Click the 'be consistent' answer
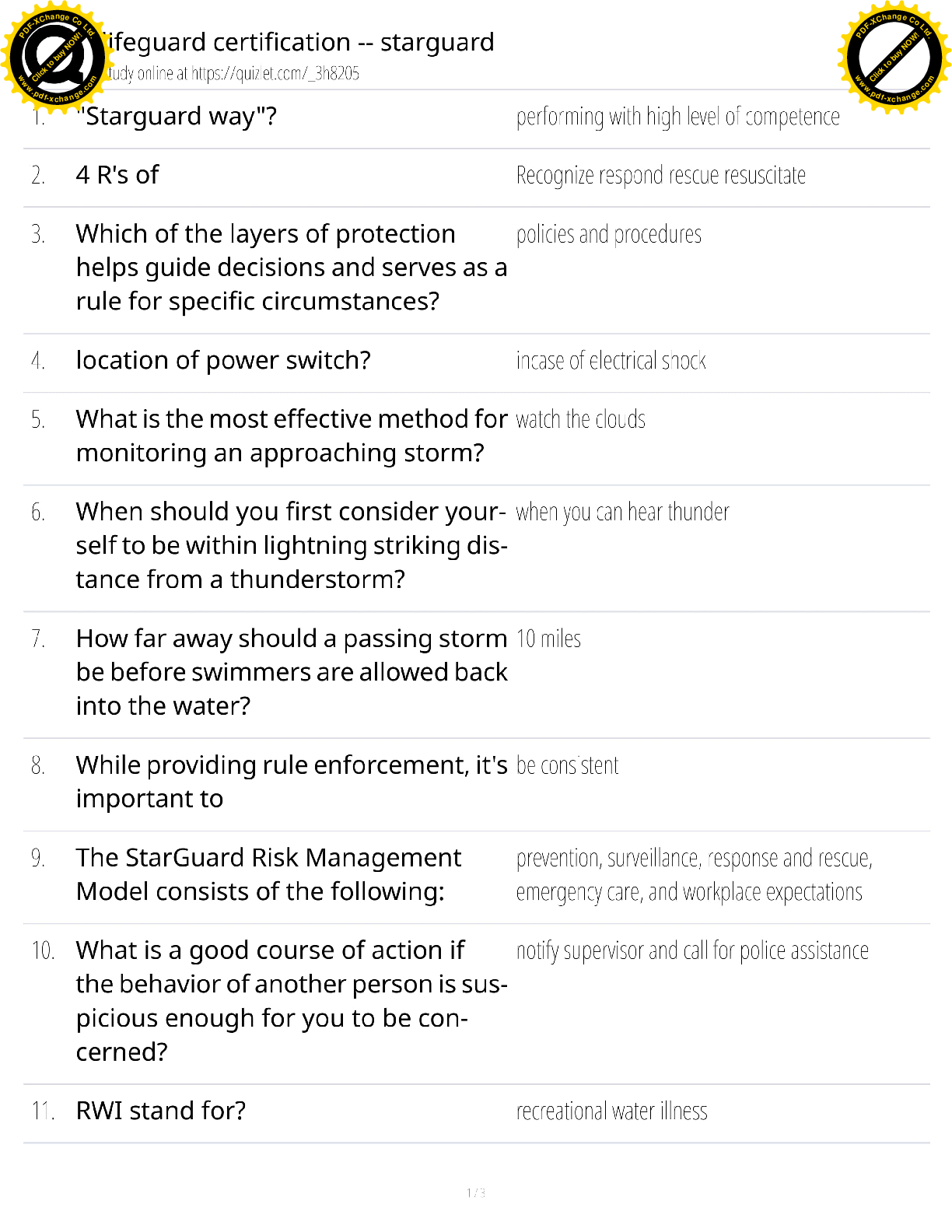 567,765
